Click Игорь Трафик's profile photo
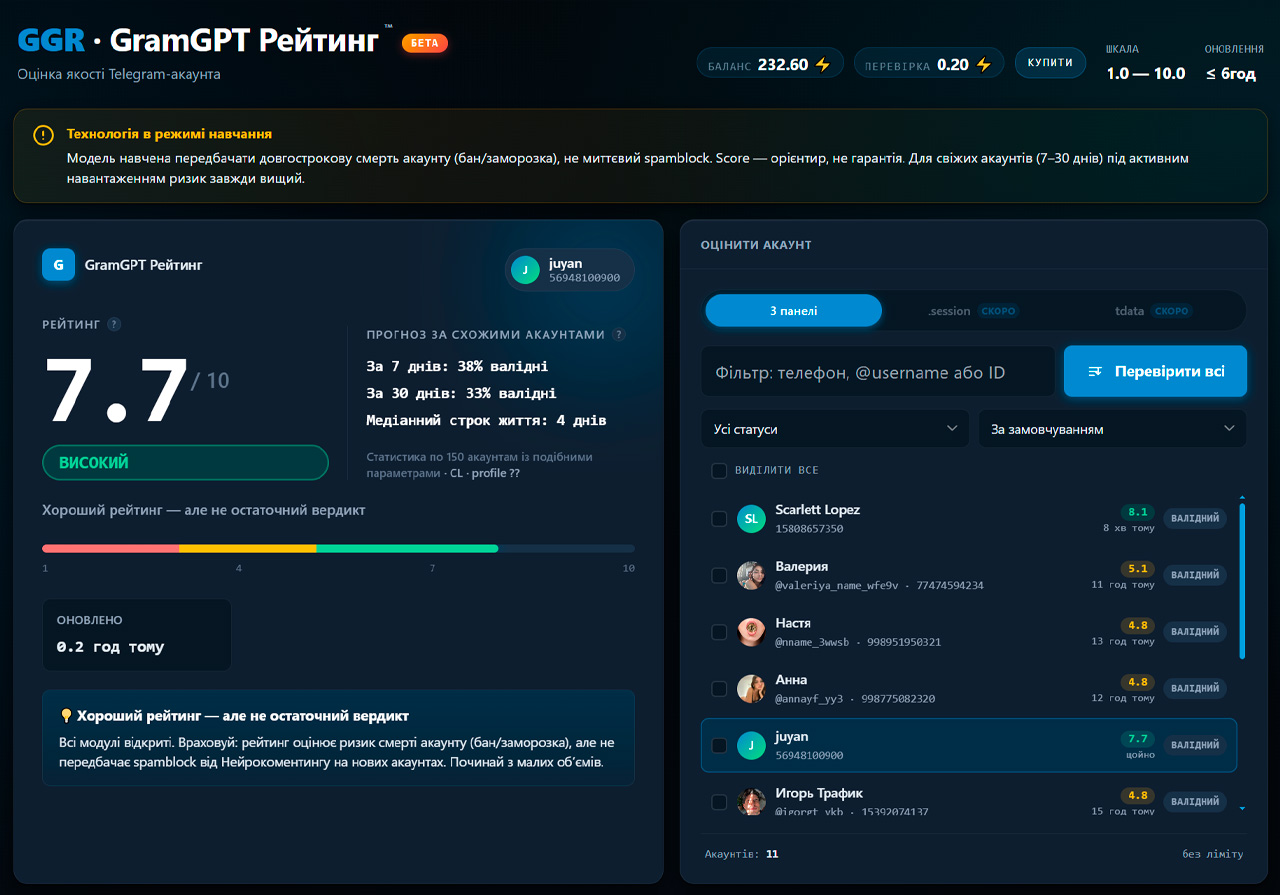This screenshot has width=1280, height=895. click(x=751, y=802)
